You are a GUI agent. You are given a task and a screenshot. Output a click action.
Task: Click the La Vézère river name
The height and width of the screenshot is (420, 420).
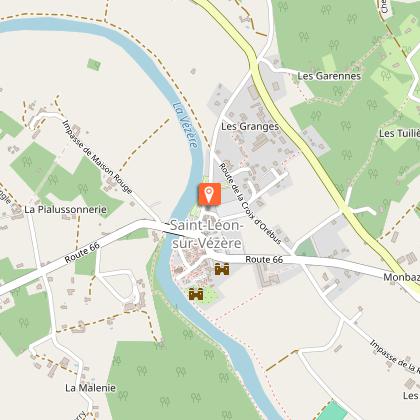186,125
